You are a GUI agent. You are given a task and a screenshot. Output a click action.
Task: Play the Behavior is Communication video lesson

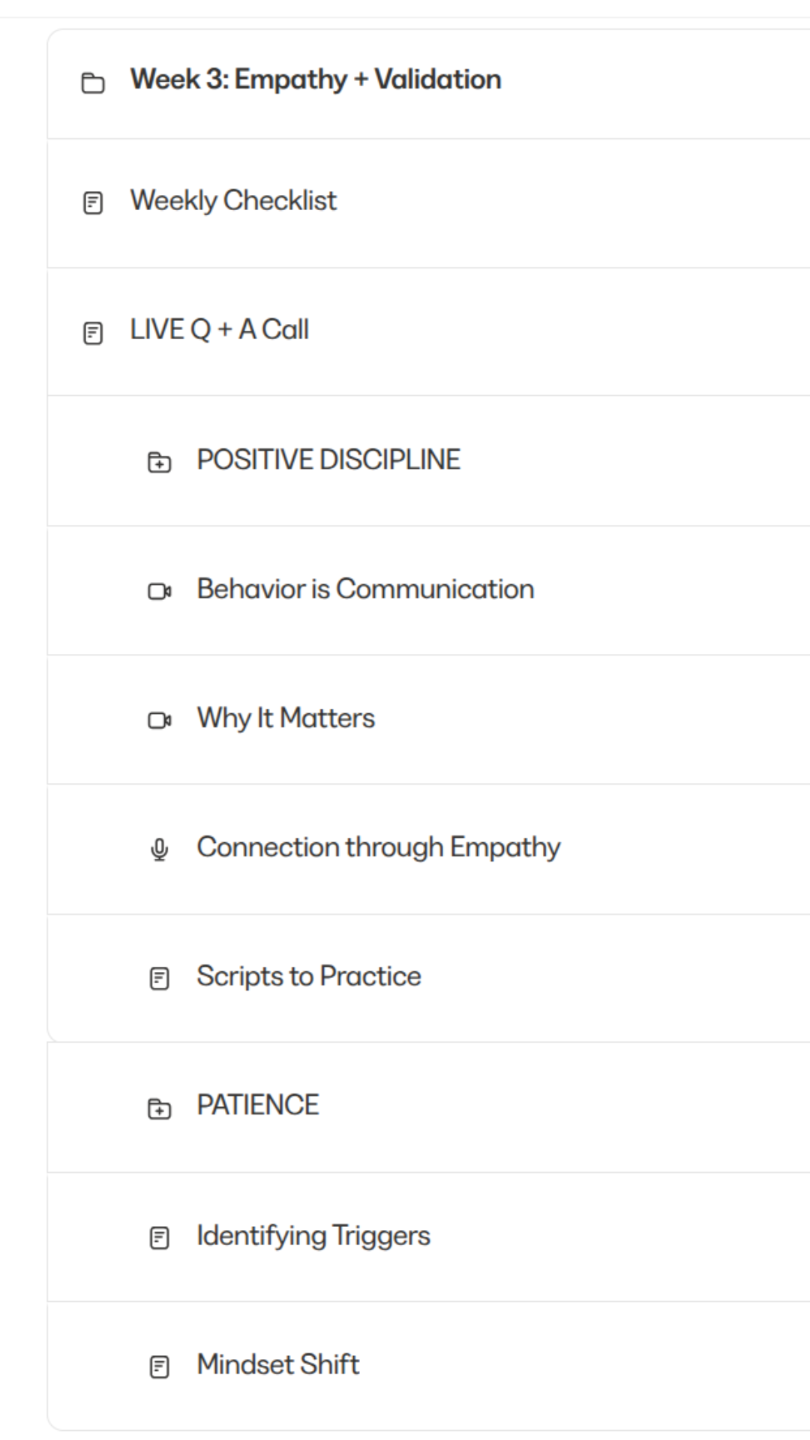[x=365, y=589]
